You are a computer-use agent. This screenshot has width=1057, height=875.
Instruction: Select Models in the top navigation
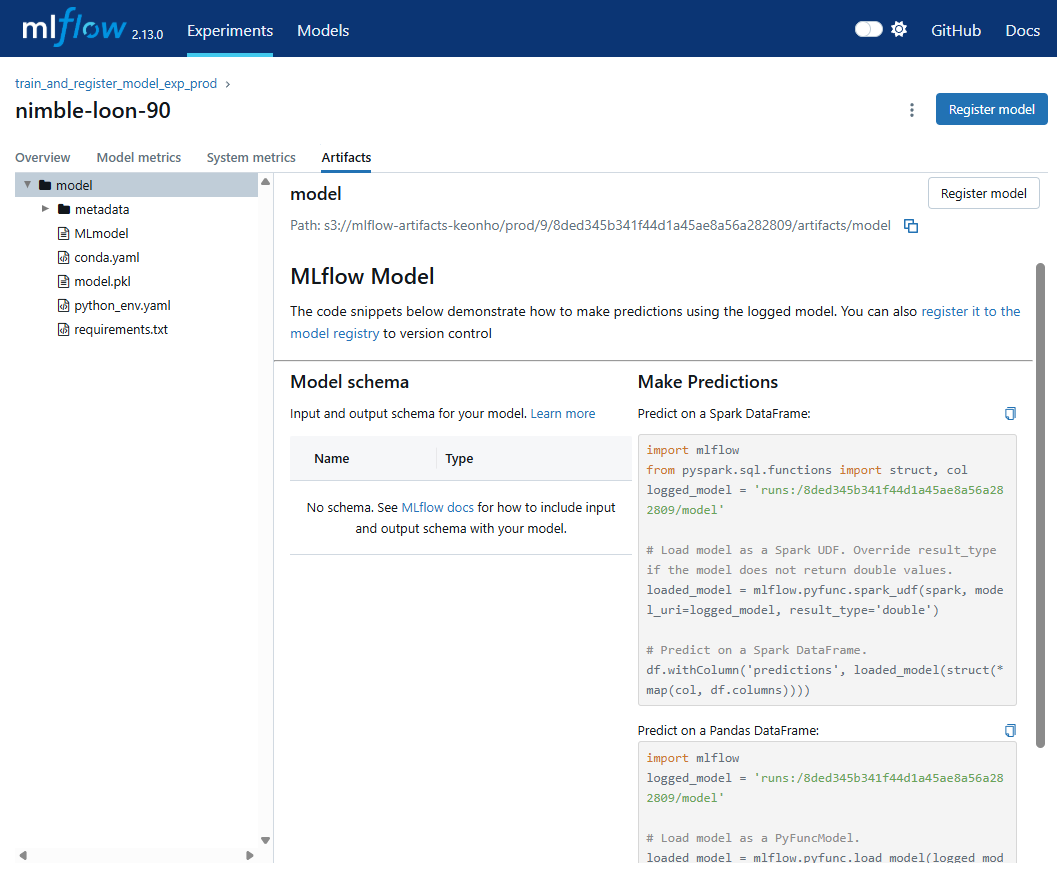[323, 31]
